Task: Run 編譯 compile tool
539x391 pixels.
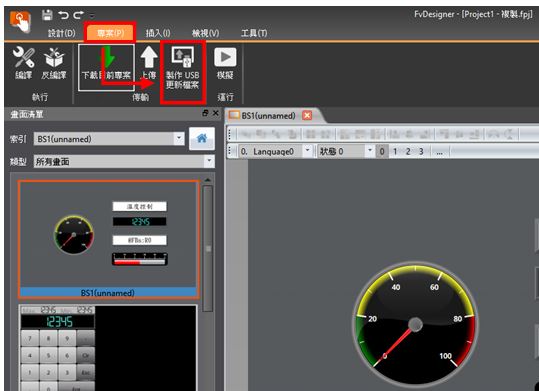Action: pos(24,63)
